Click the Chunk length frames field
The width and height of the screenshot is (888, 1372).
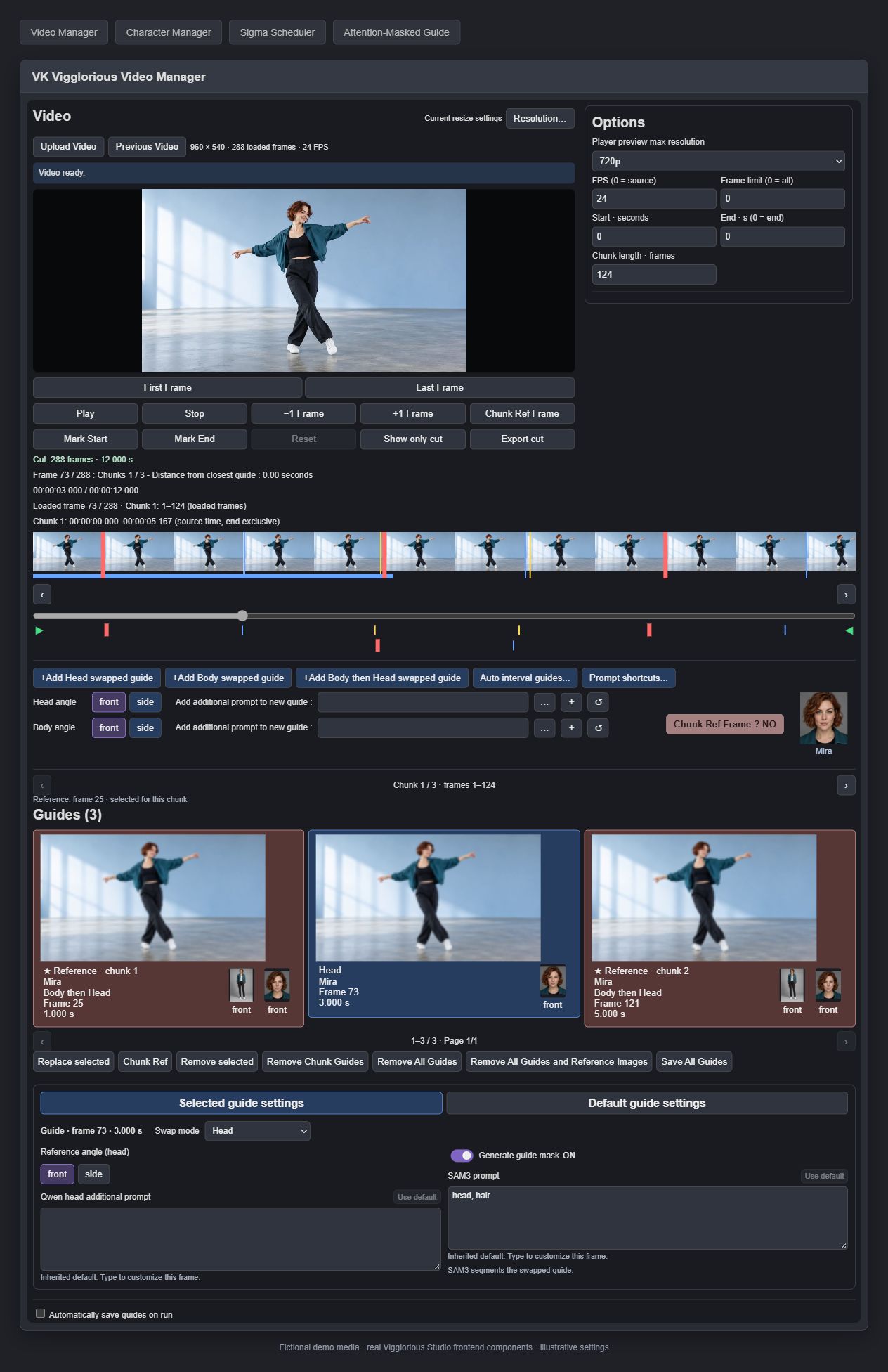point(654,275)
